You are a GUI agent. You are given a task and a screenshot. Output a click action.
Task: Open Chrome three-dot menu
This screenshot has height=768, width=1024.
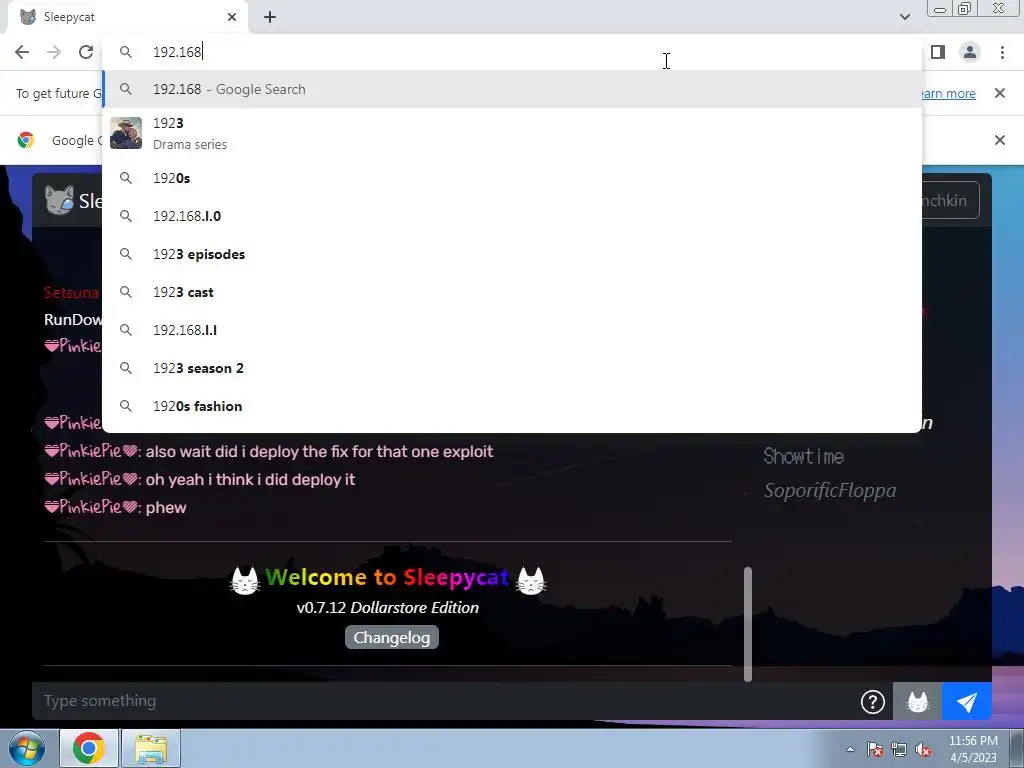coord(1002,52)
